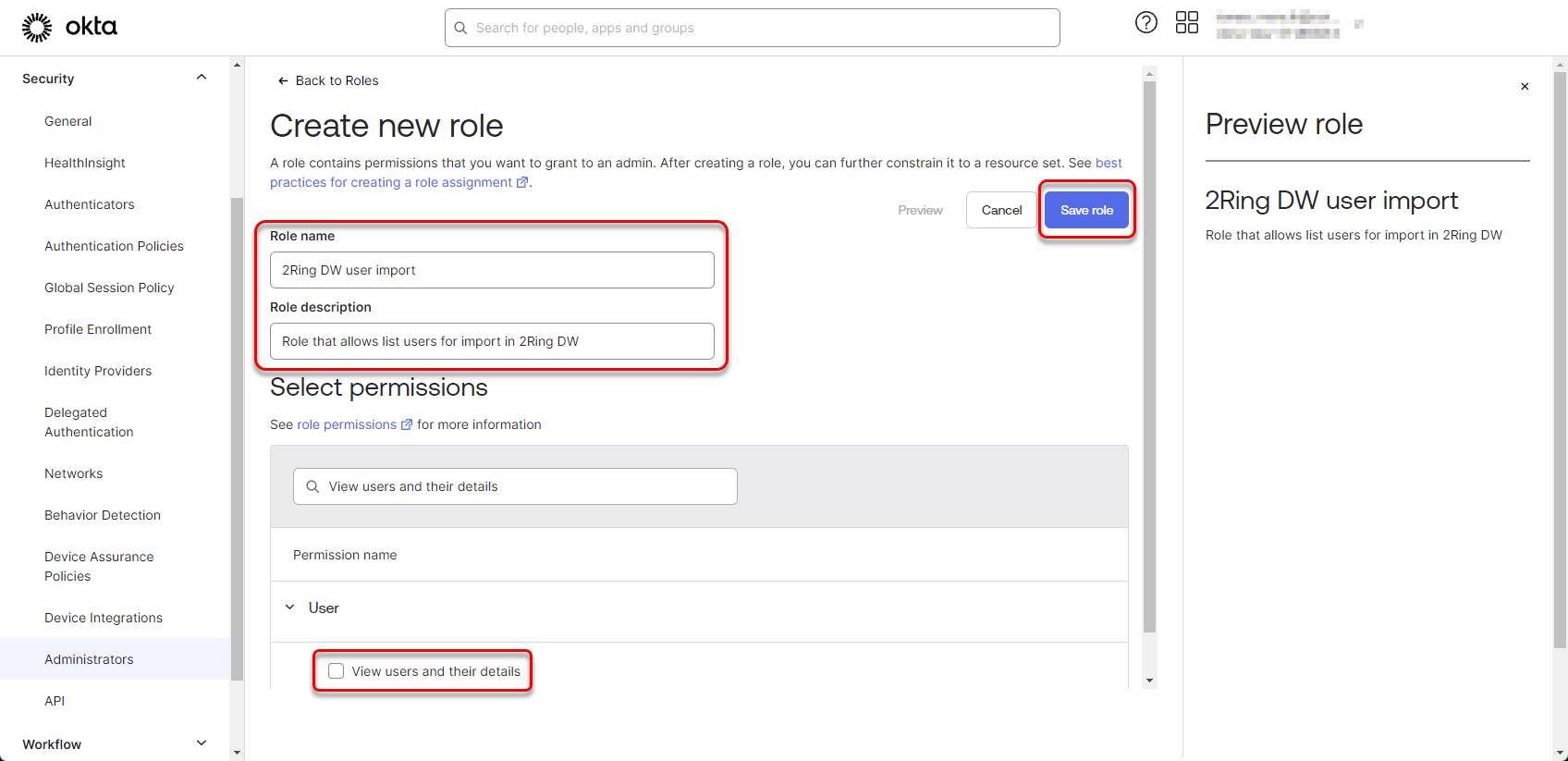The height and width of the screenshot is (761, 1568).
Task: Collapse the Security sidebar section
Action: pos(202,78)
